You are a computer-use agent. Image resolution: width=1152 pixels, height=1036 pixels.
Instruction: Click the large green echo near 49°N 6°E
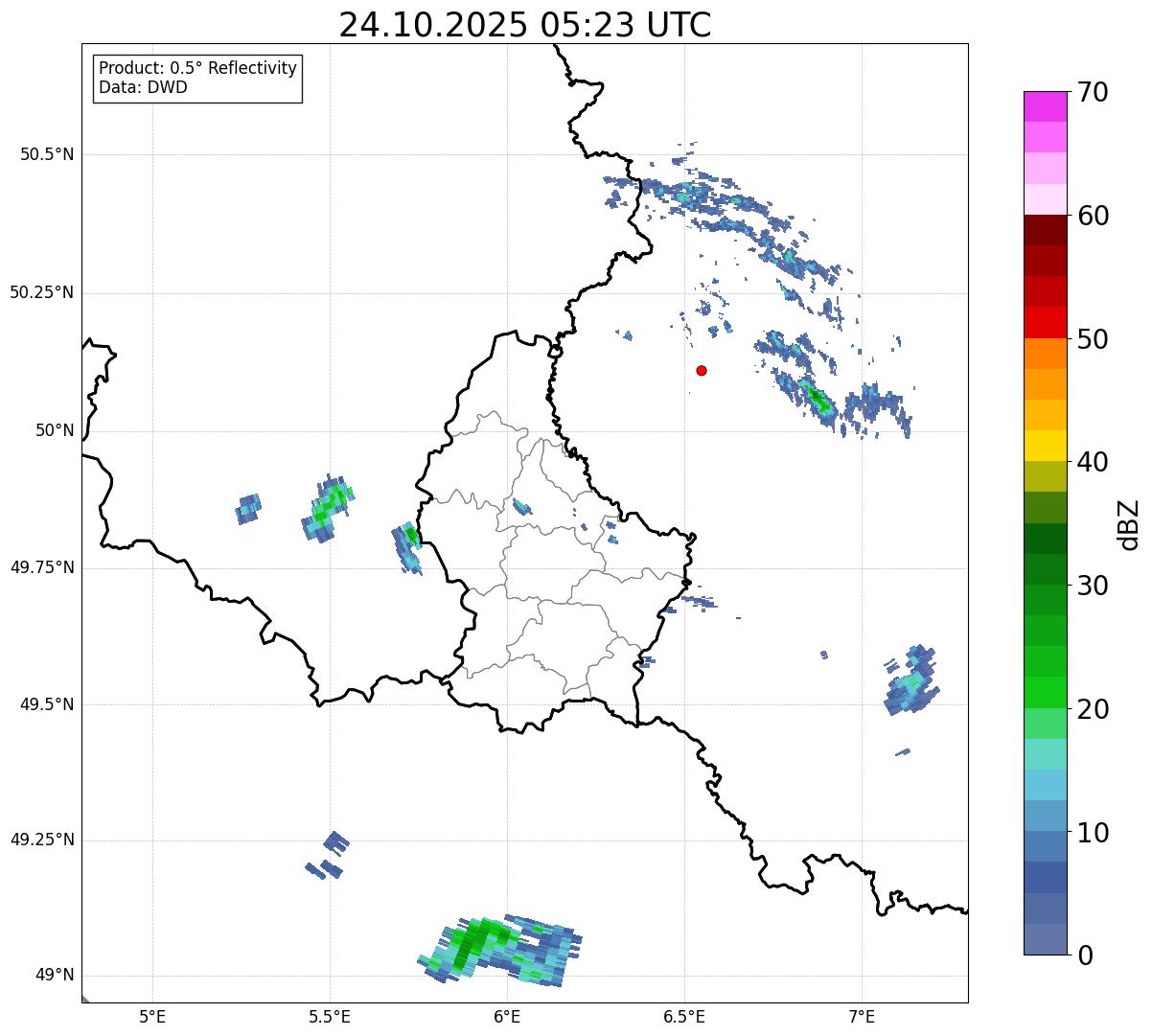coord(500,950)
